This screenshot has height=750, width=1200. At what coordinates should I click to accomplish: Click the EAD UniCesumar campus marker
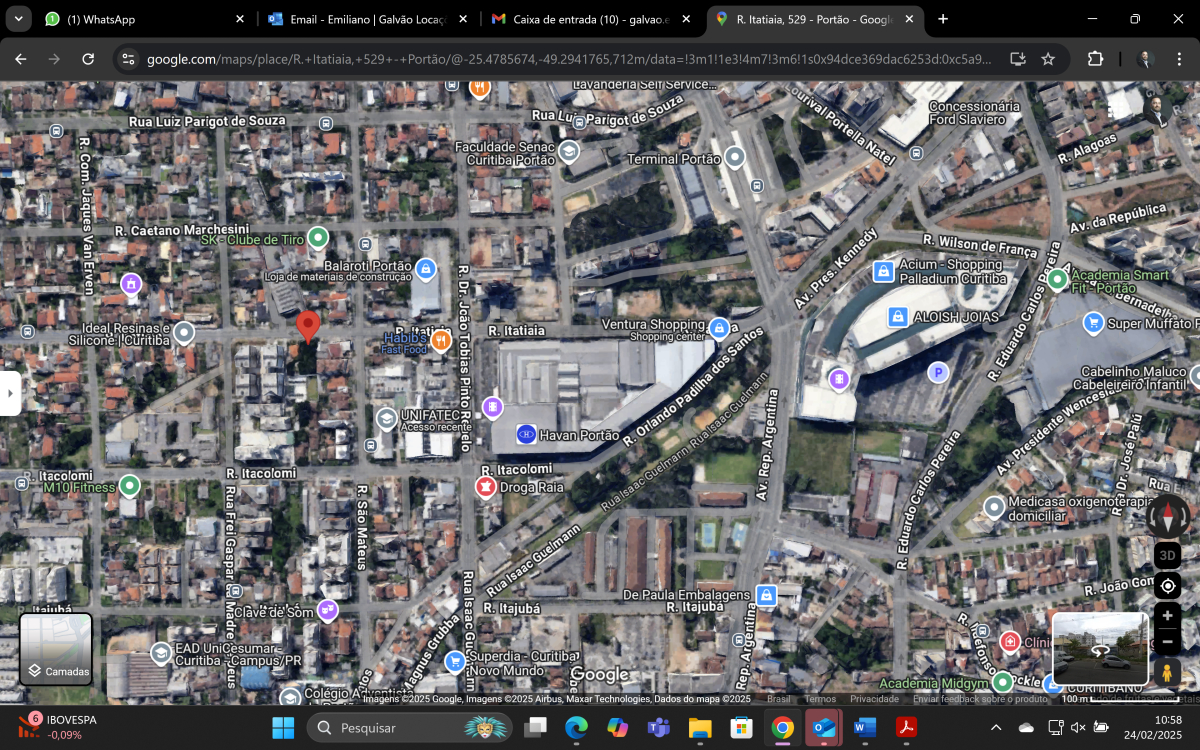pos(160,653)
